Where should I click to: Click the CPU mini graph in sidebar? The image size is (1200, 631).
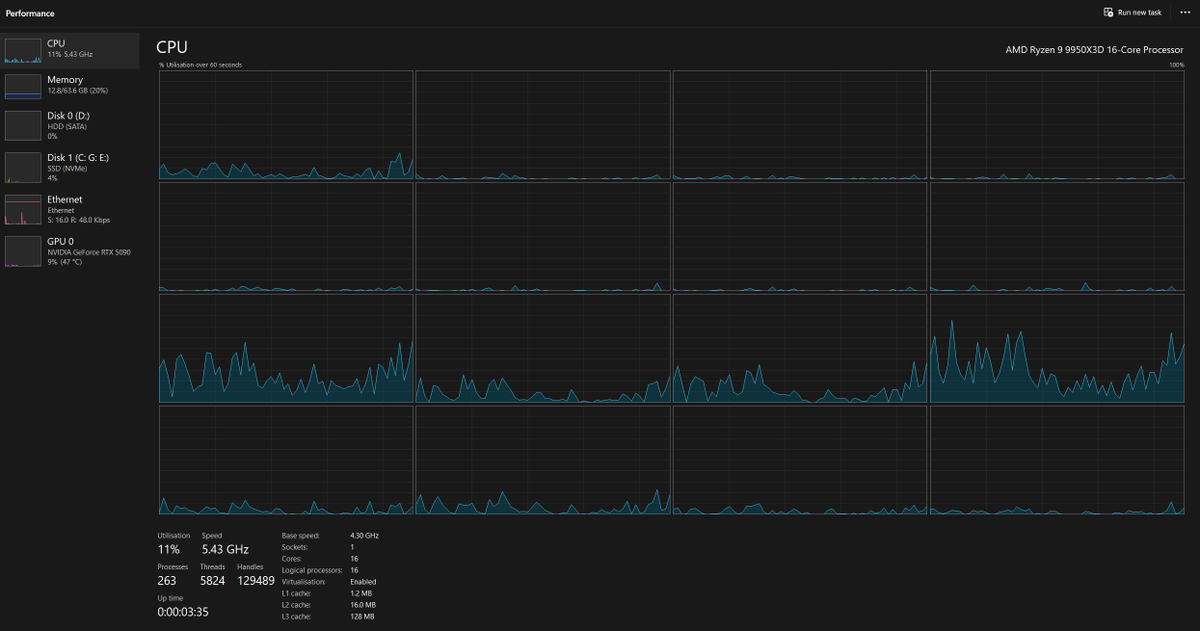(23, 50)
